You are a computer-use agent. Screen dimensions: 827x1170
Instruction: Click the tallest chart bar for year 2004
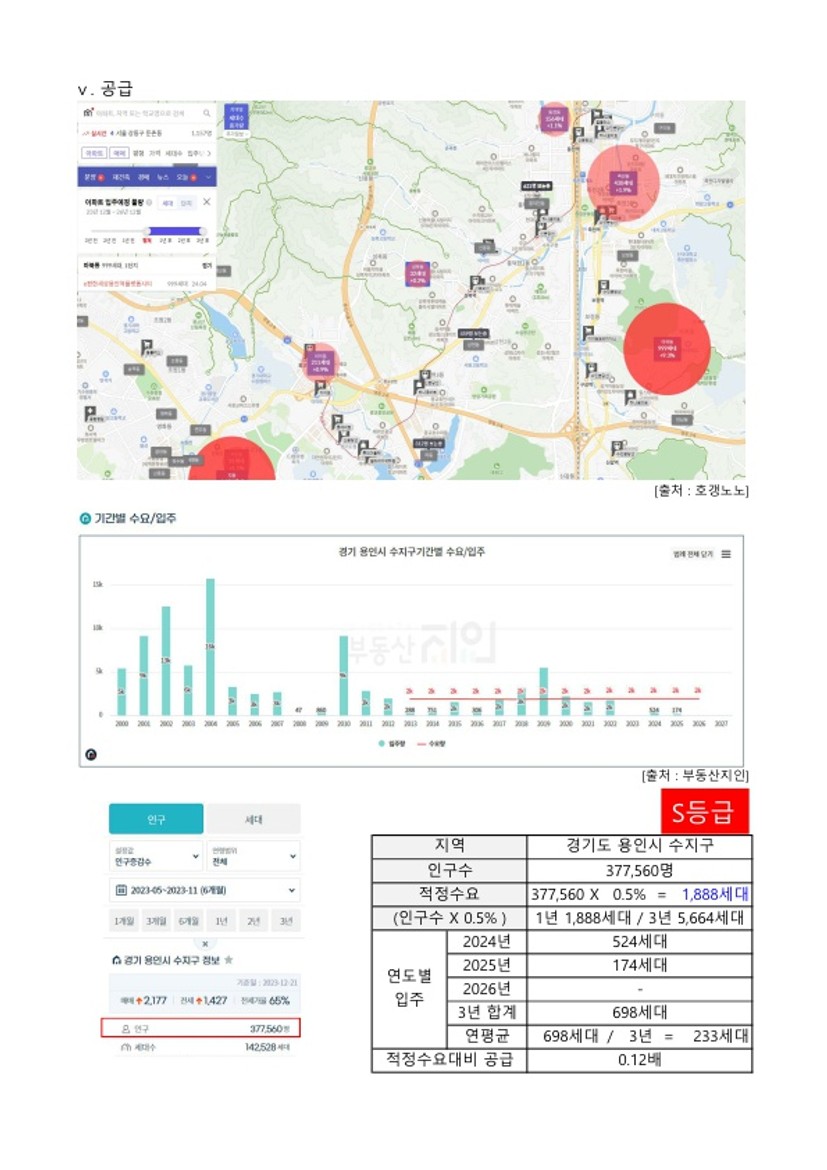pyautogui.click(x=210, y=646)
